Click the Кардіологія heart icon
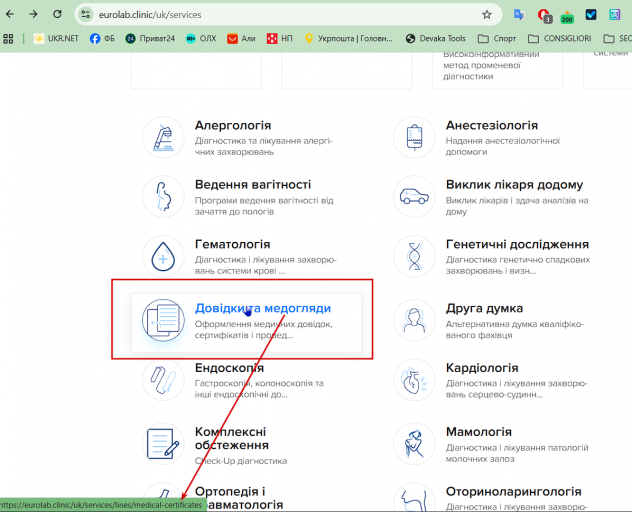Viewport: 632px width, 512px height. (414, 380)
